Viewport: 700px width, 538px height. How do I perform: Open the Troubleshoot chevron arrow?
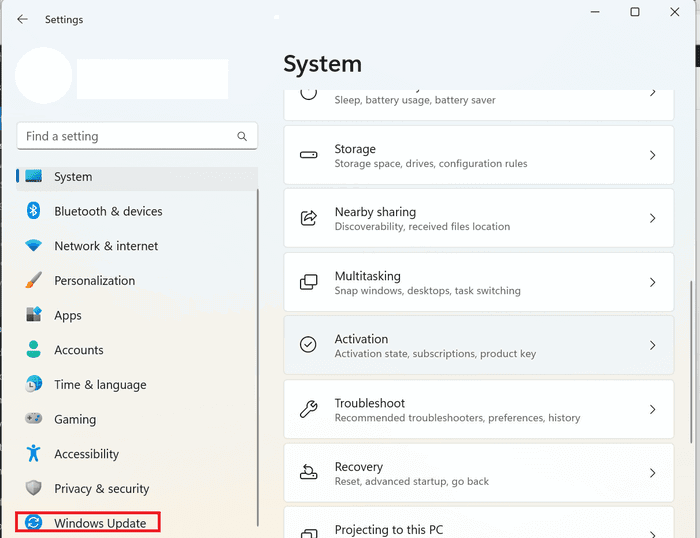tap(653, 409)
